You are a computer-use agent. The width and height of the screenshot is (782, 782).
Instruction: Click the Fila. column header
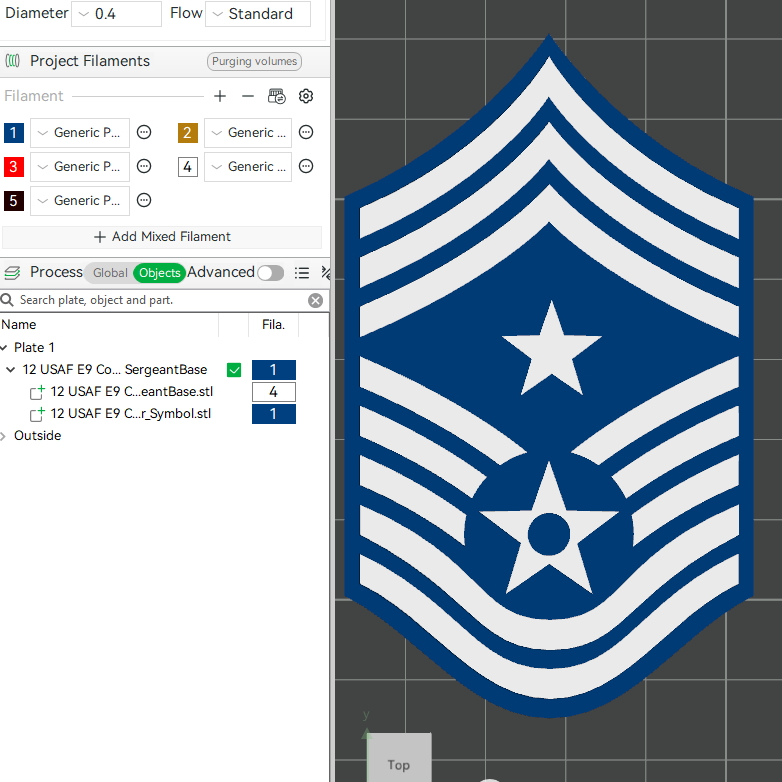[273, 325]
